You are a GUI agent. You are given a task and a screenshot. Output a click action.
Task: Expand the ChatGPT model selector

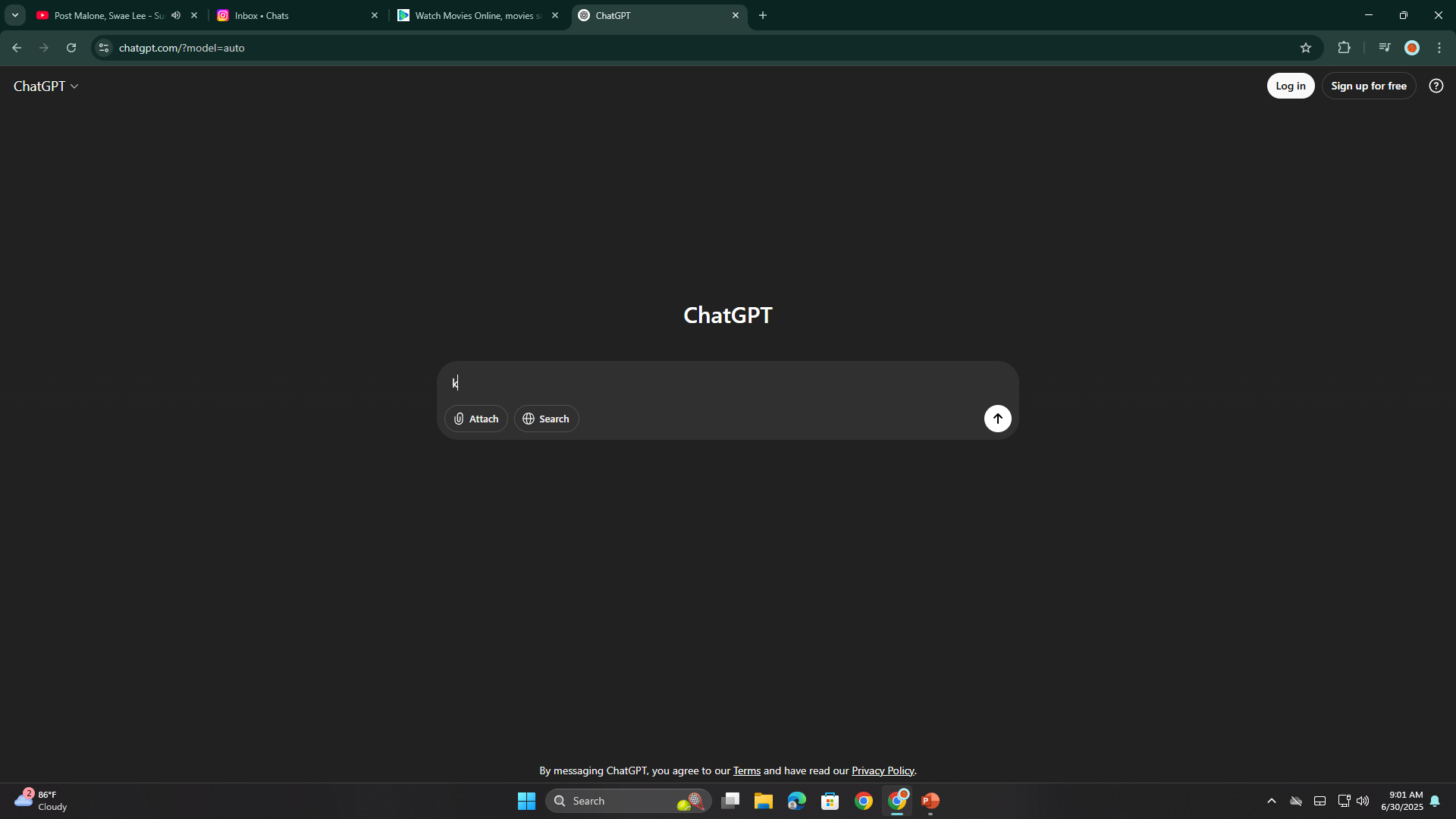pyautogui.click(x=46, y=86)
